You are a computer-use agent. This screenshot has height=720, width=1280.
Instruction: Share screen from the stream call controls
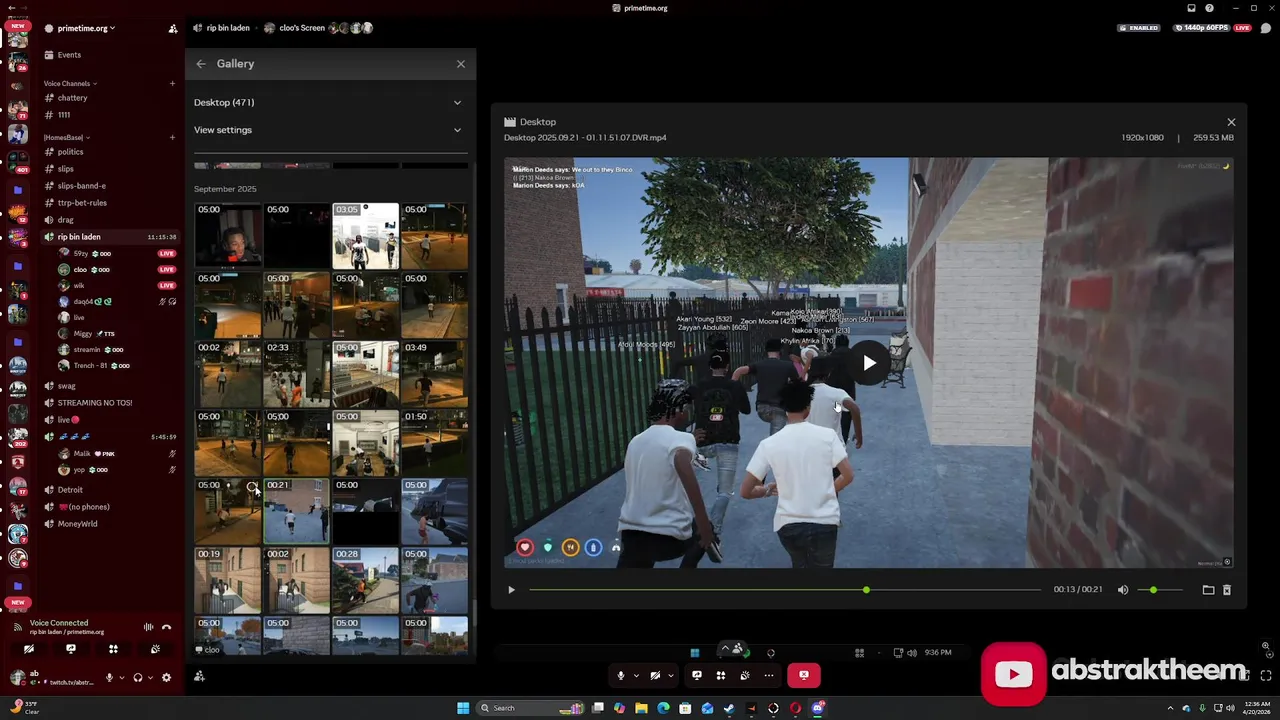pyautogui.click(x=697, y=676)
